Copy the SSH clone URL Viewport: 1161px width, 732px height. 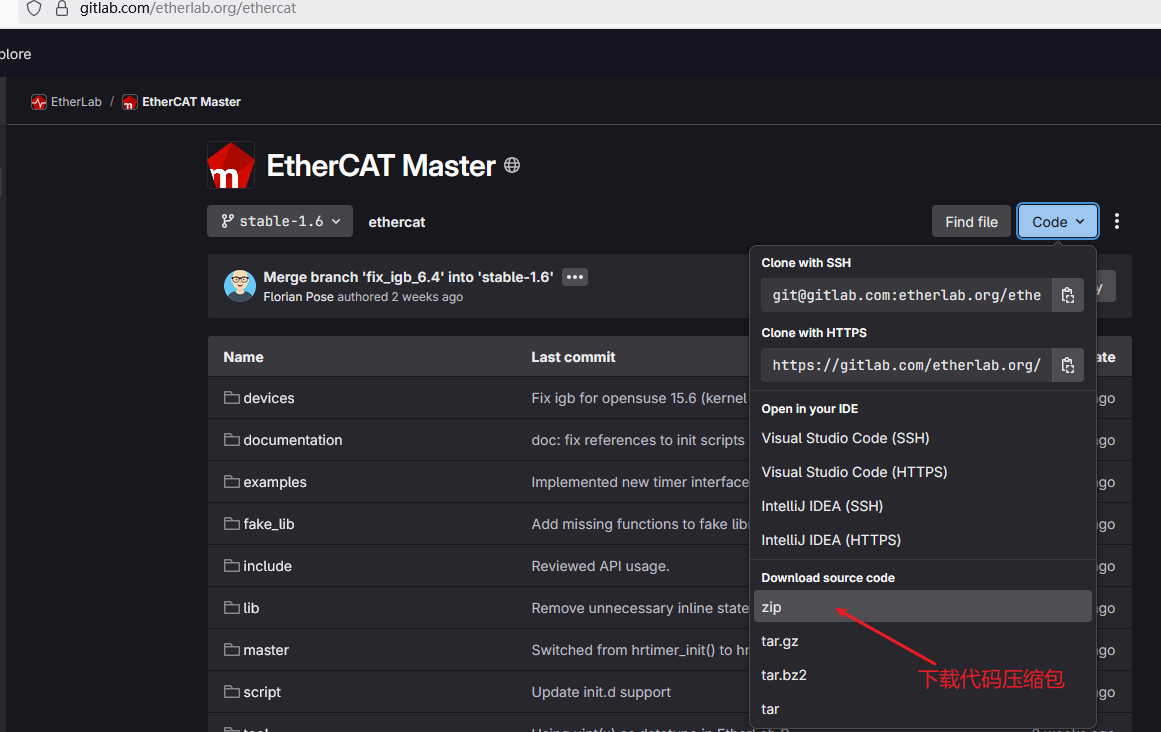coord(1068,295)
